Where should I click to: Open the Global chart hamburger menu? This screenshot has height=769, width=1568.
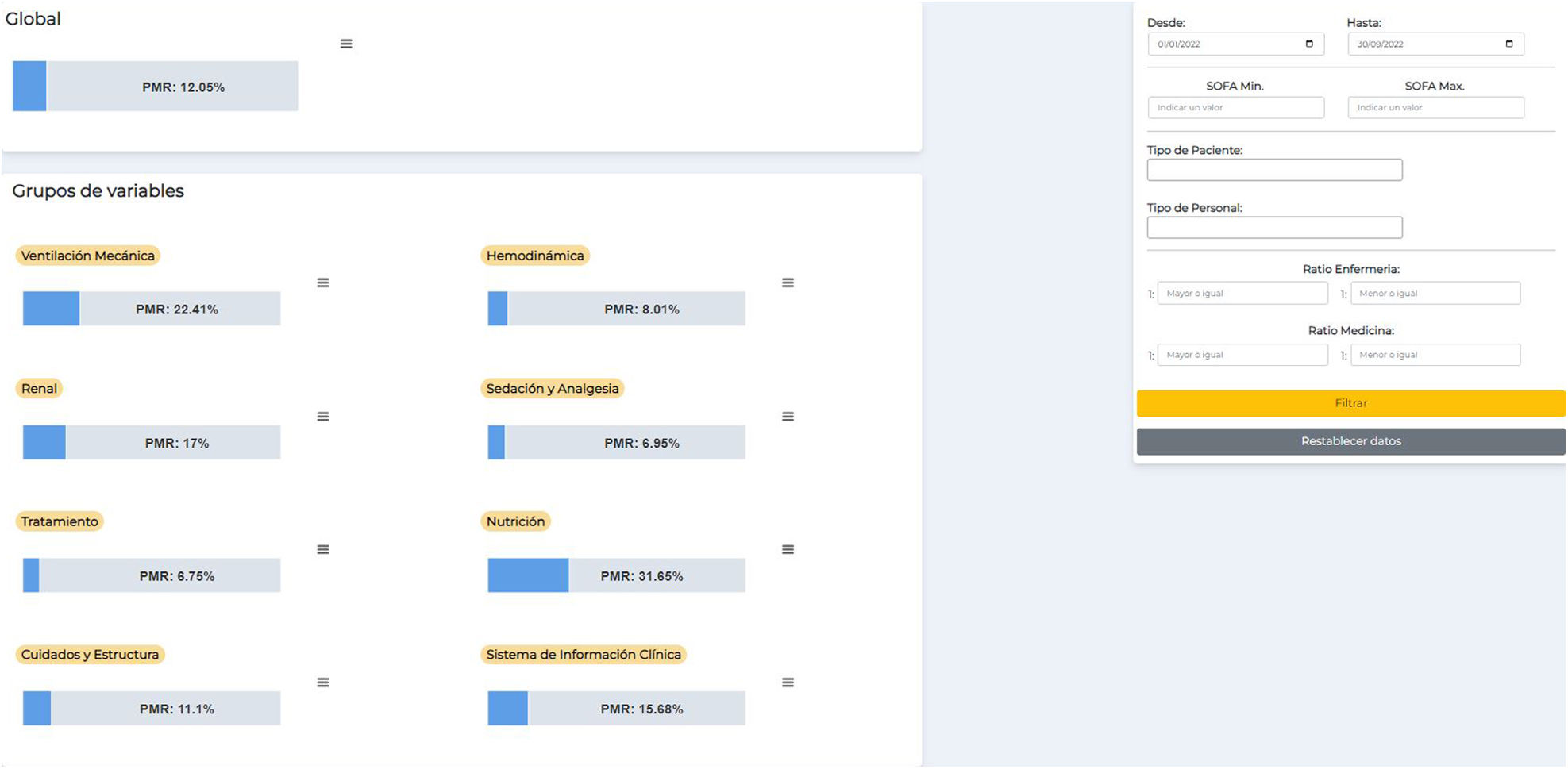pyautogui.click(x=346, y=44)
